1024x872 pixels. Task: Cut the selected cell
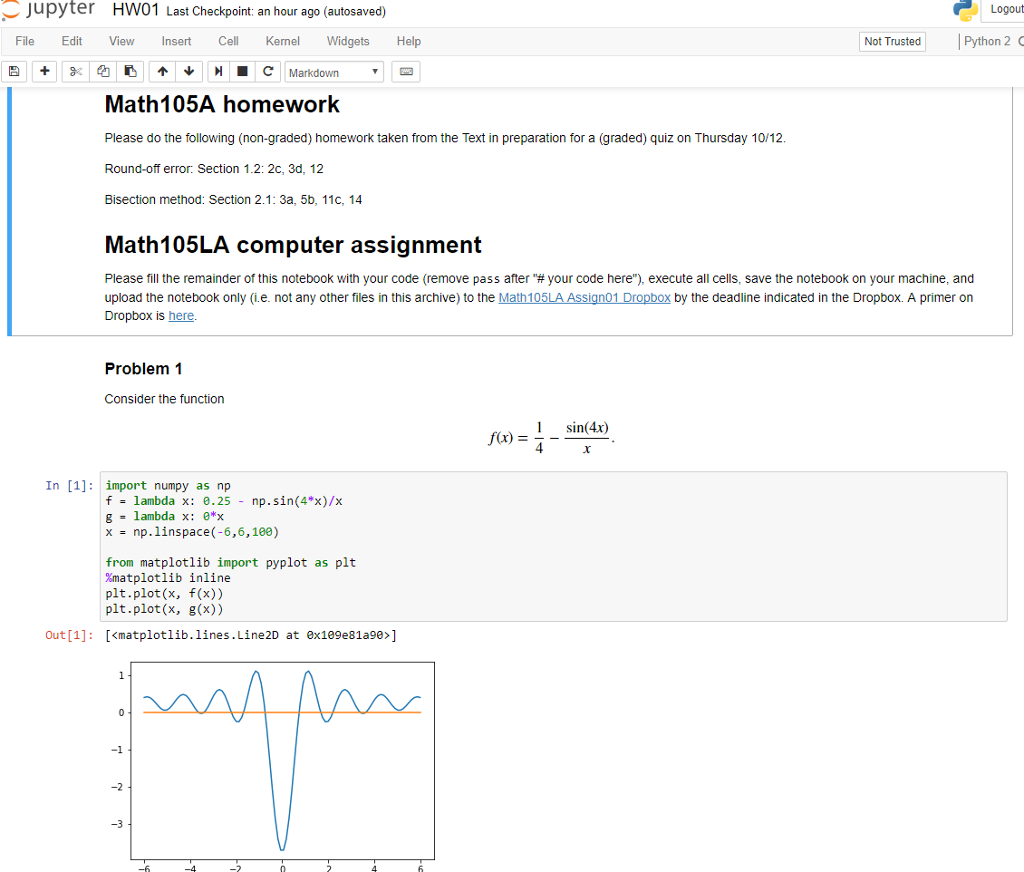(74, 71)
